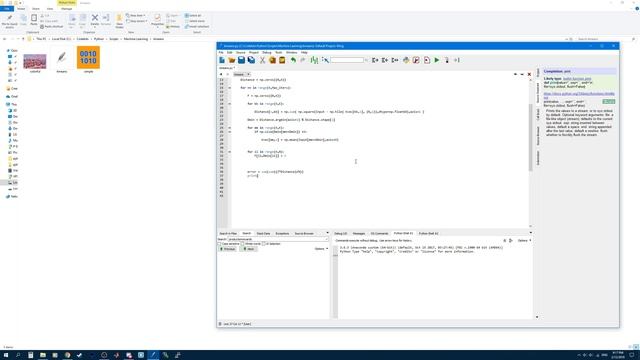The image size is (640, 360).
Task: Open the Debug menu in Wing IDE
Action: (x=267, y=52)
